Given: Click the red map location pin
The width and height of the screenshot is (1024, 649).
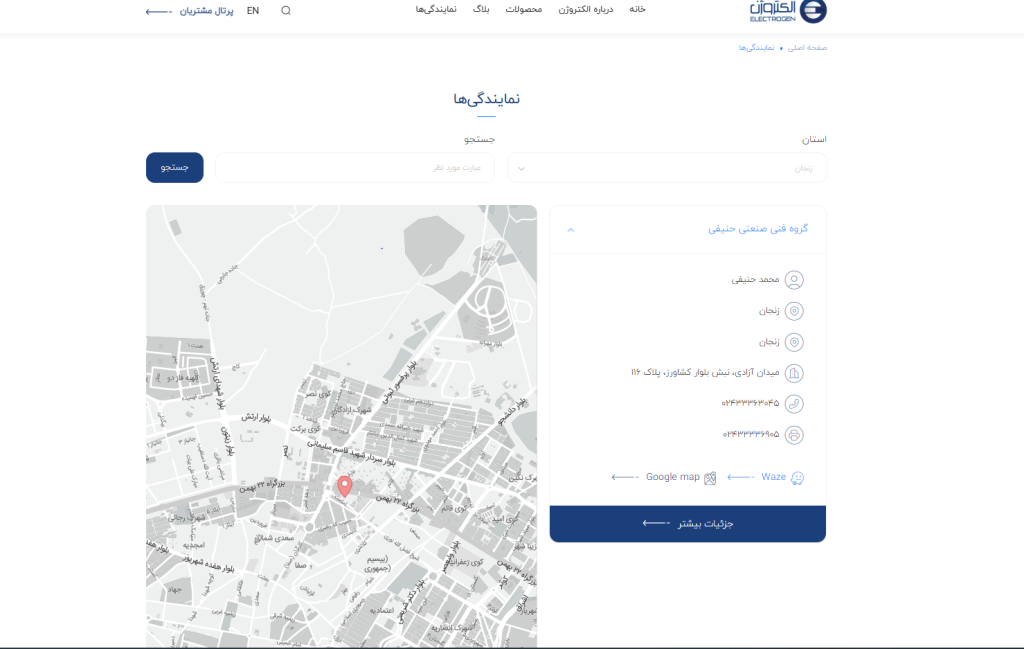Looking at the screenshot, I should pyautogui.click(x=345, y=487).
